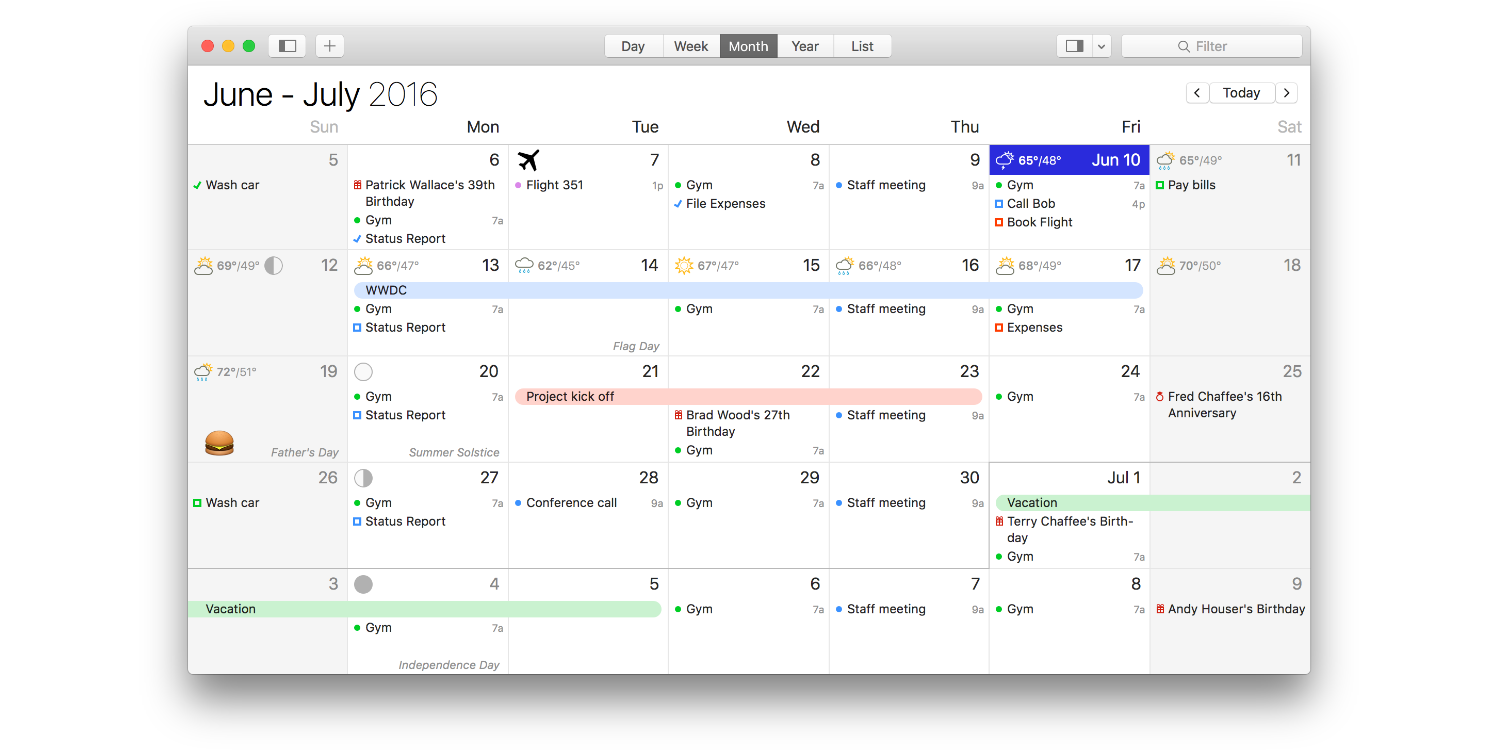Viewport: 1500px width, 750px height.
Task: Click the half moon phase icon on June 12
Action: click(x=273, y=266)
